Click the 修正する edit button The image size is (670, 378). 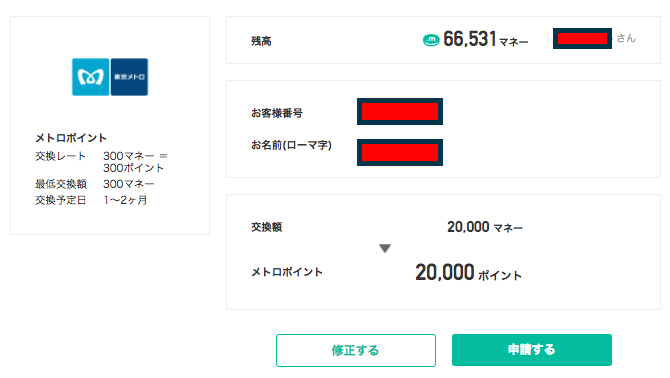click(356, 350)
